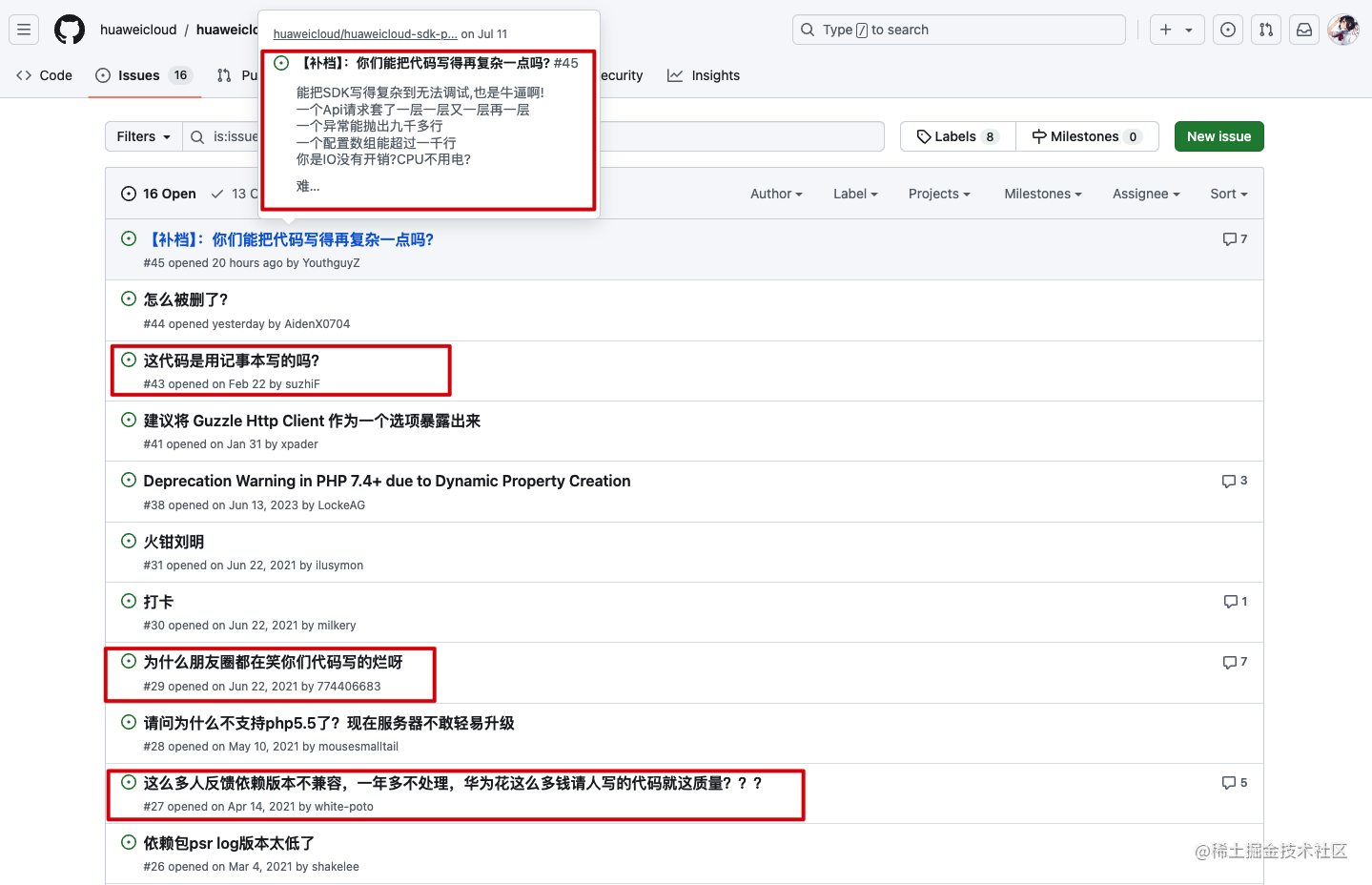Switch to the Issues tab

[x=143, y=75]
